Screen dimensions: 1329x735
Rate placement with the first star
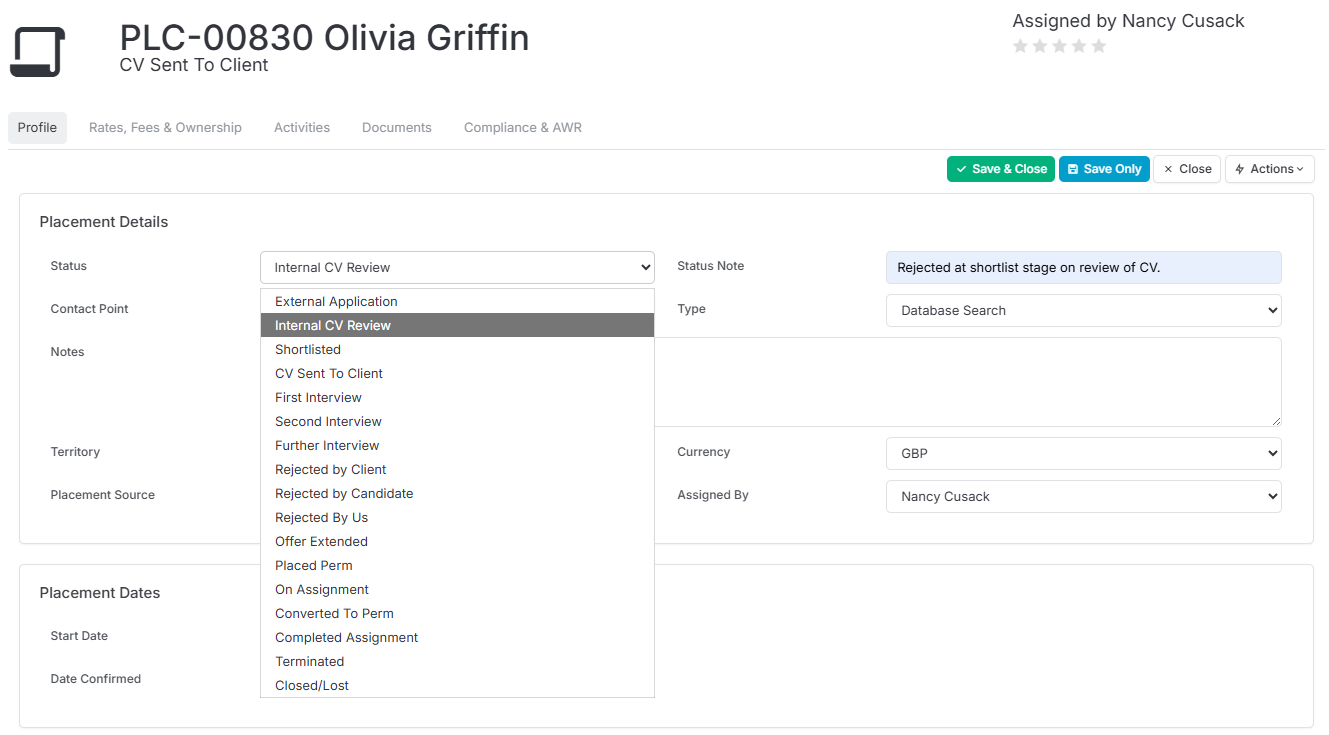click(x=1021, y=46)
